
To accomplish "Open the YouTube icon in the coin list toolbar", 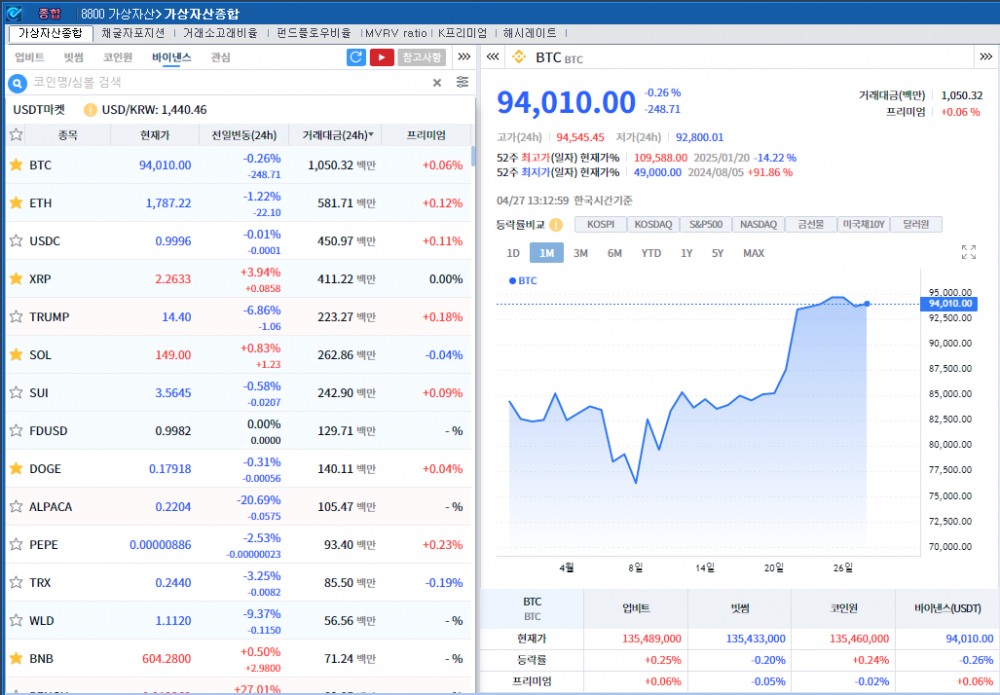I will point(381,57).
